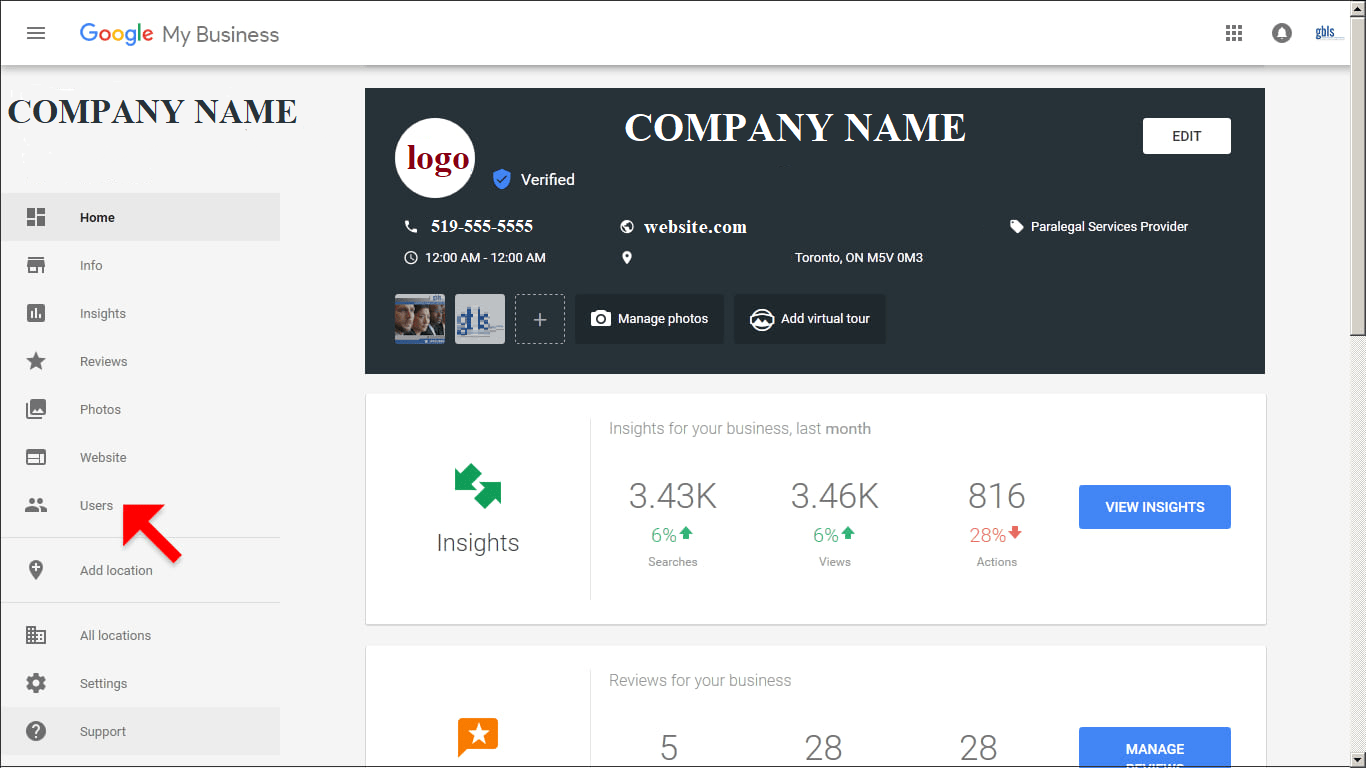Click "Insights for your business, last month"

point(740,429)
